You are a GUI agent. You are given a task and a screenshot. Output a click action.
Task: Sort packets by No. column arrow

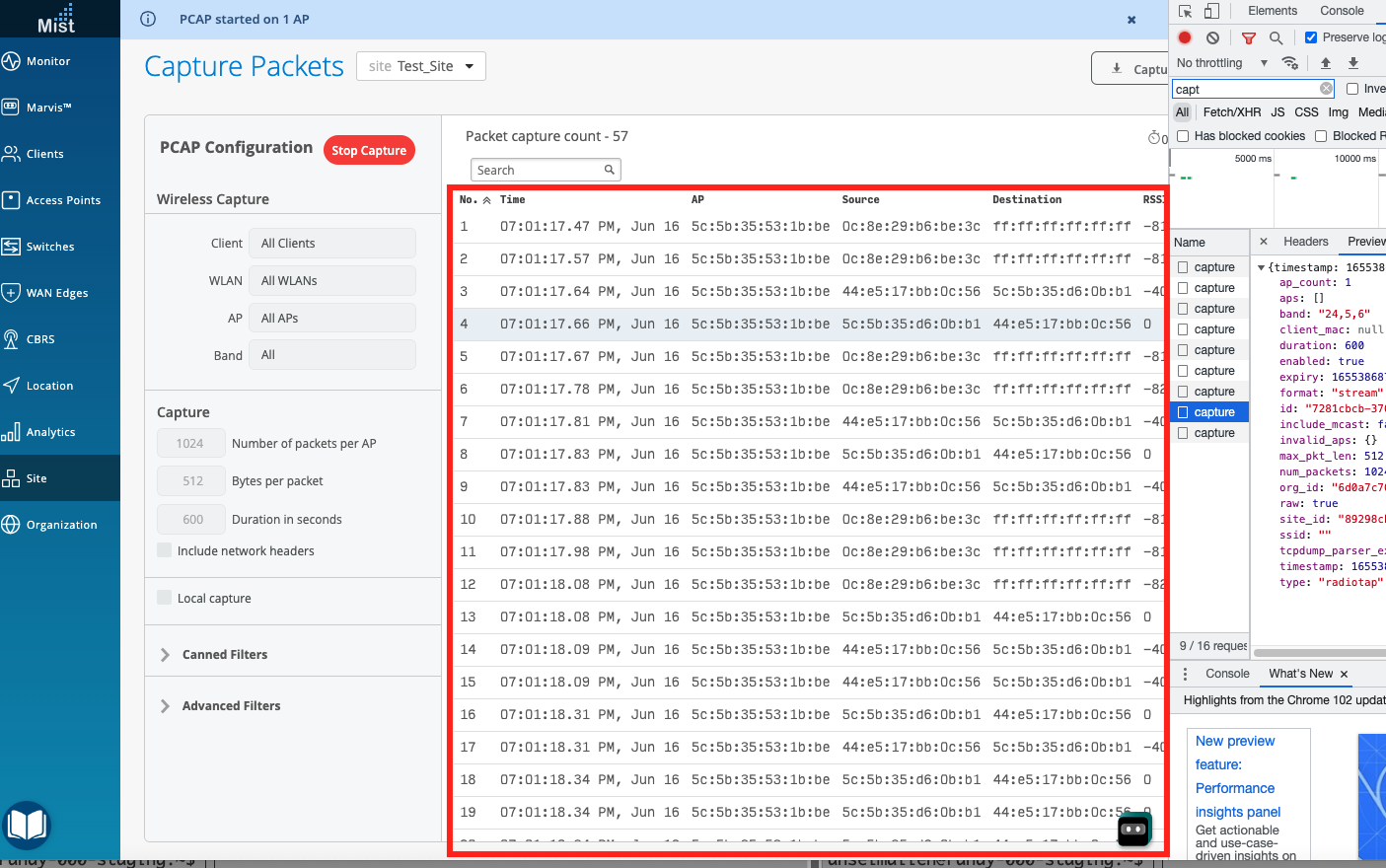pyautogui.click(x=486, y=200)
